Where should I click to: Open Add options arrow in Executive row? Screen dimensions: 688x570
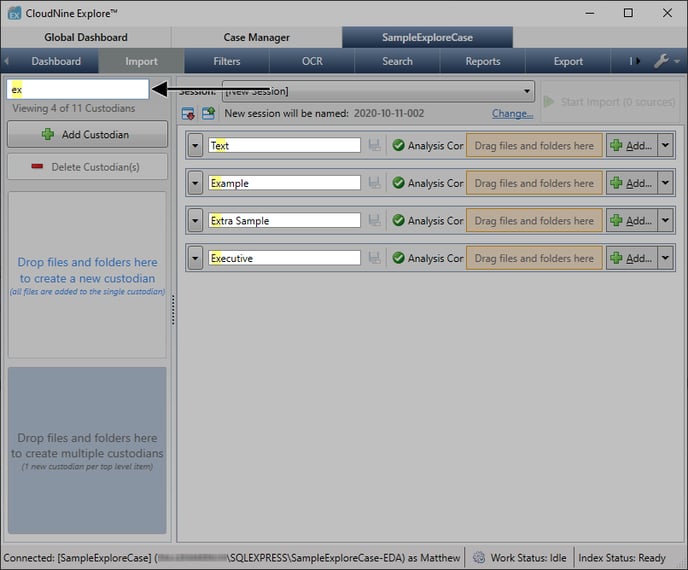tap(666, 258)
